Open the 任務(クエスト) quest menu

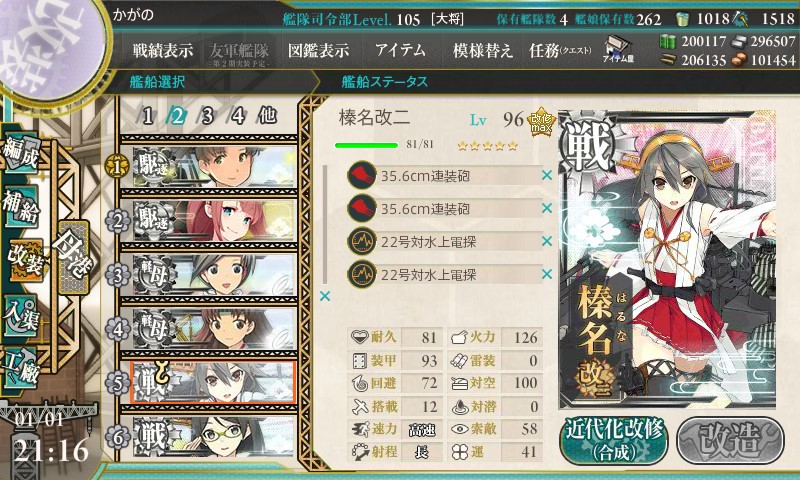click(560, 50)
